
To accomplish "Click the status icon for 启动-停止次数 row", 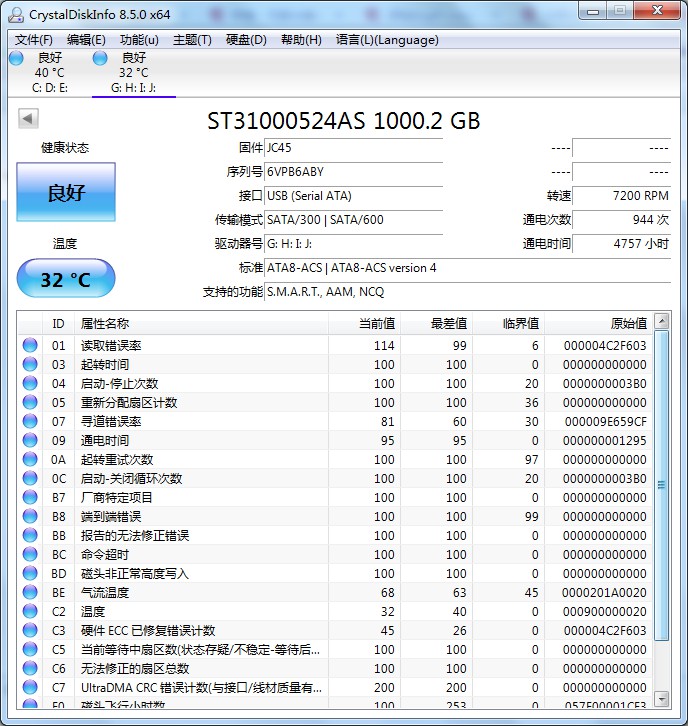I will (30, 383).
